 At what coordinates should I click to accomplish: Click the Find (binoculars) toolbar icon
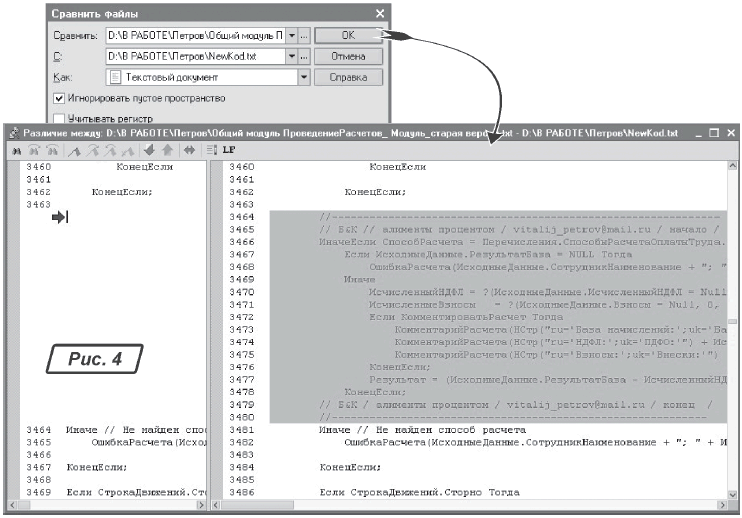tap(14, 150)
